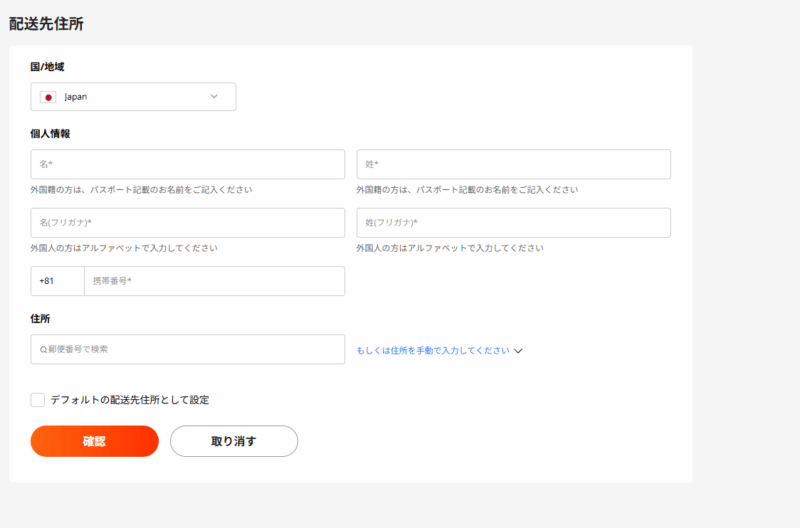
Task: Open the Japan country/region selector
Action: point(133,97)
